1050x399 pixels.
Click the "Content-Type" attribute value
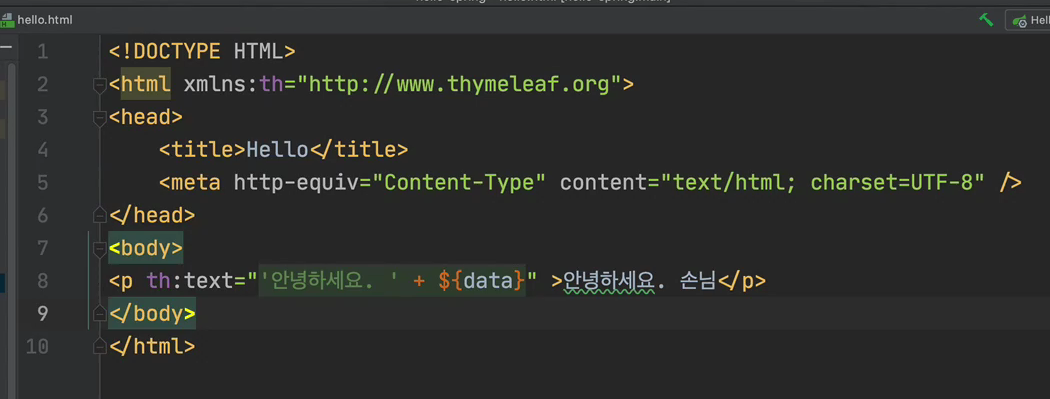click(459, 183)
